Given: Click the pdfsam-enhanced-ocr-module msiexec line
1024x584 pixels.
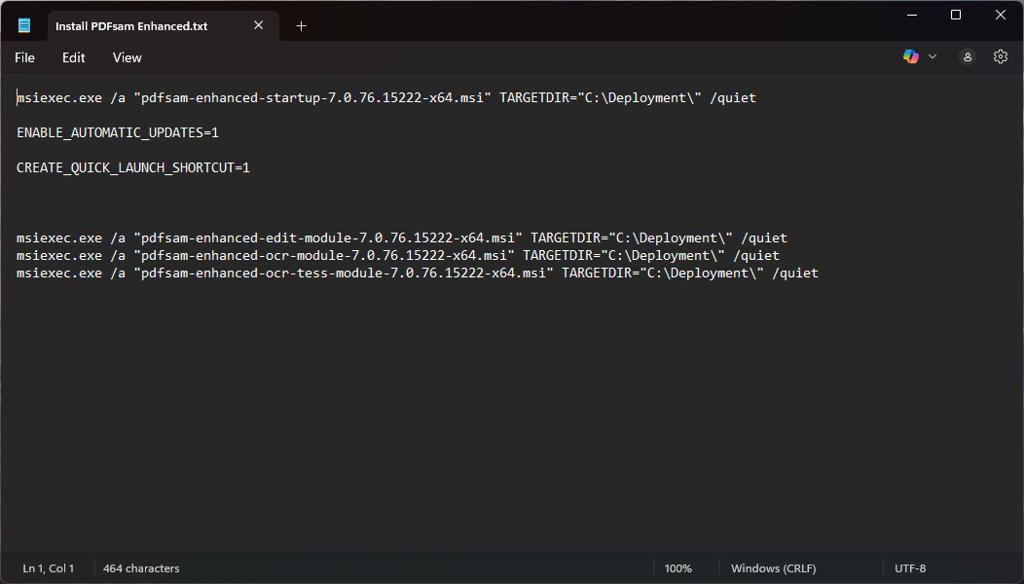Looking at the screenshot, I should pyautogui.click(x=398, y=255).
